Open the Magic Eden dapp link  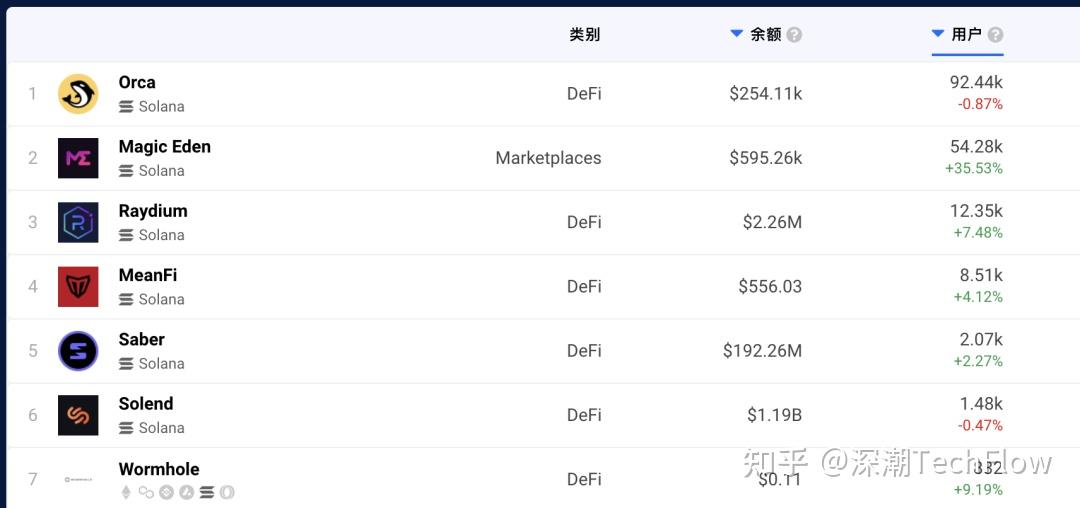[x=164, y=146]
